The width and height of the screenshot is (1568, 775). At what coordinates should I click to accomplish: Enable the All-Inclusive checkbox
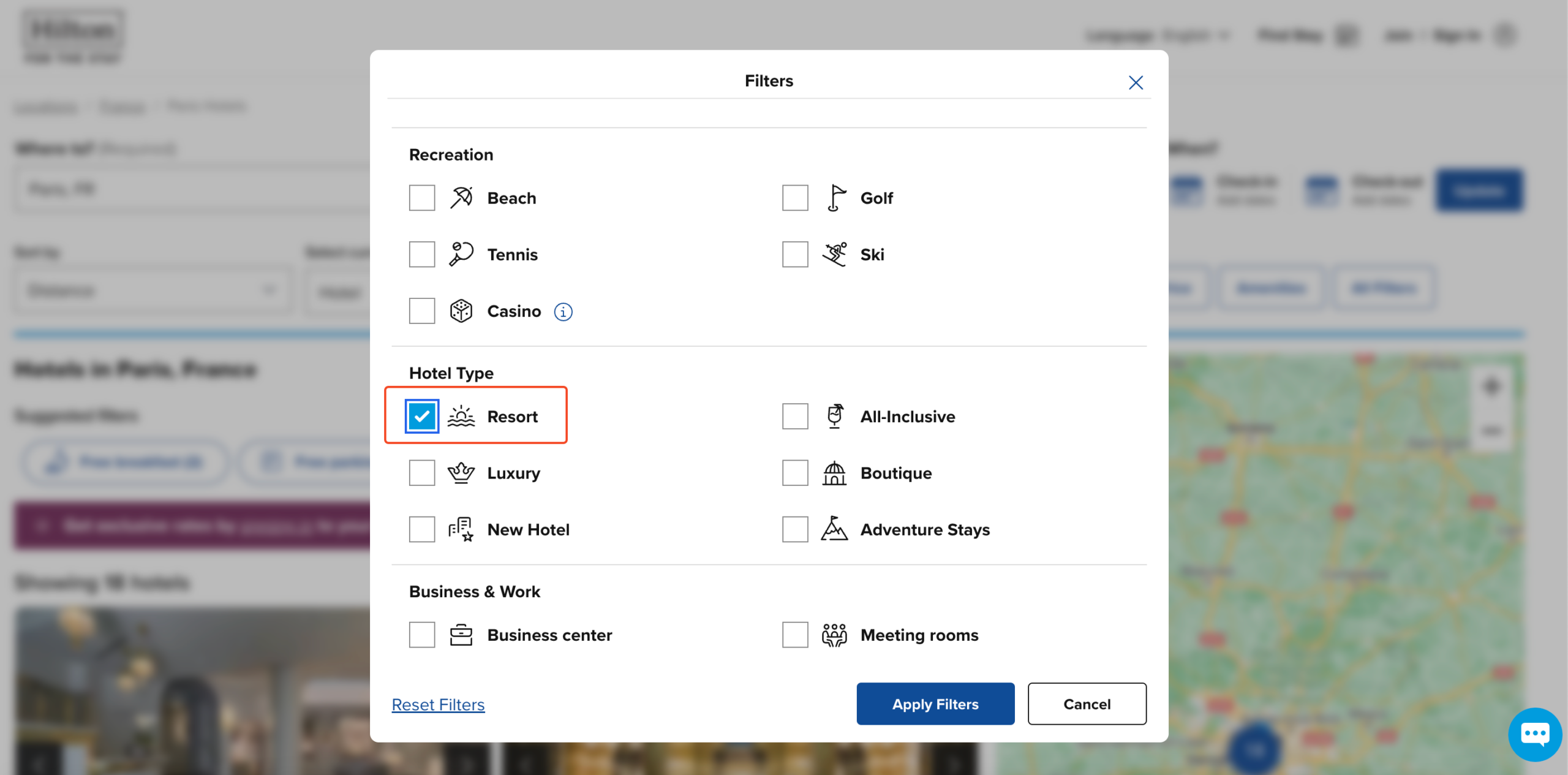tap(795, 417)
